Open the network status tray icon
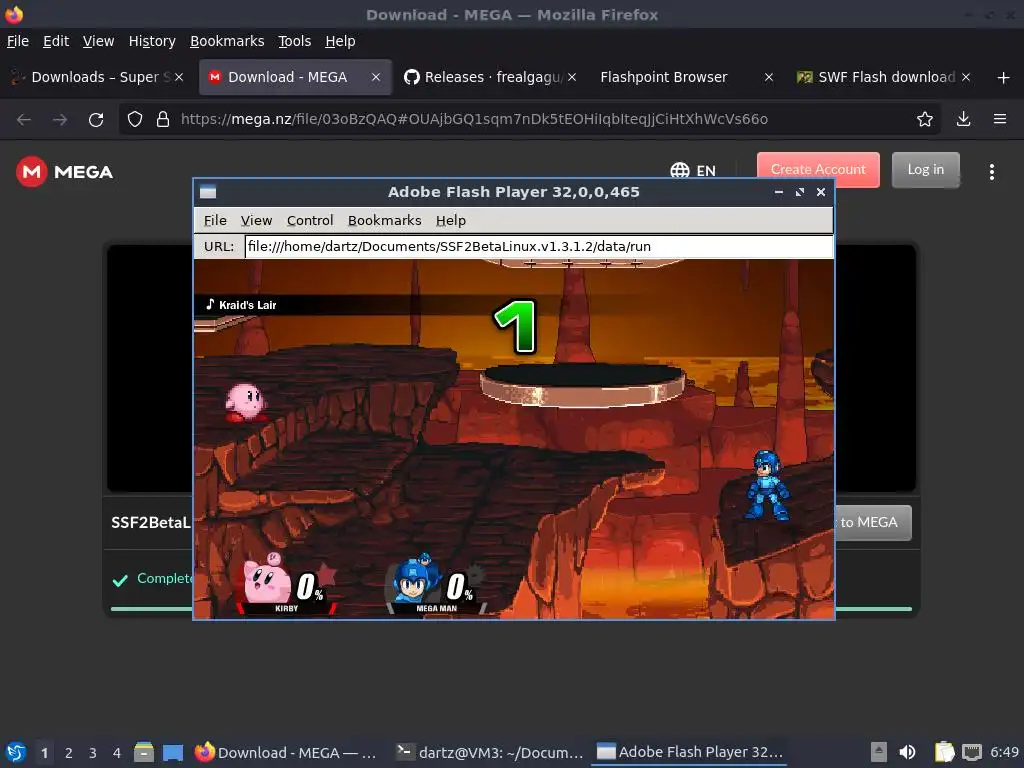This screenshot has height=768, width=1024. pyautogui.click(x=972, y=752)
